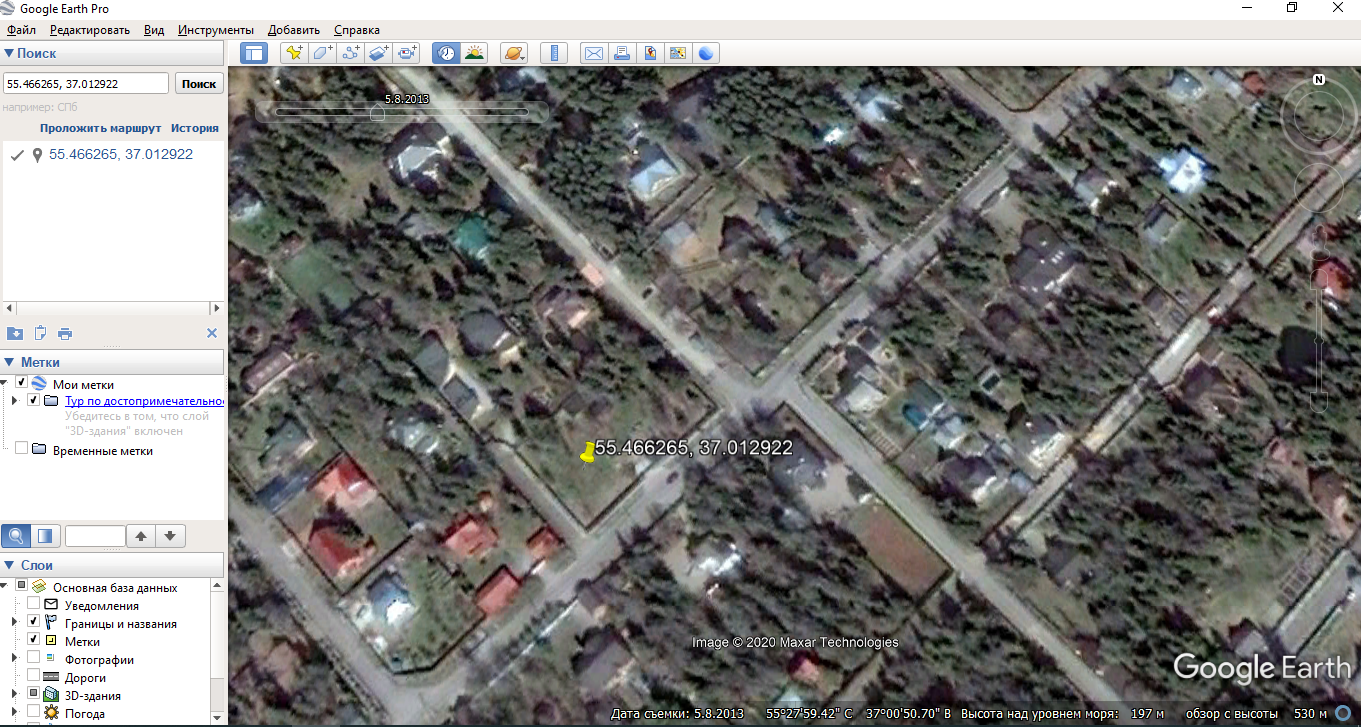Toggle historical imagery clock button
The width and height of the screenshot is (1361, 727).
click(x=446, y=53)
